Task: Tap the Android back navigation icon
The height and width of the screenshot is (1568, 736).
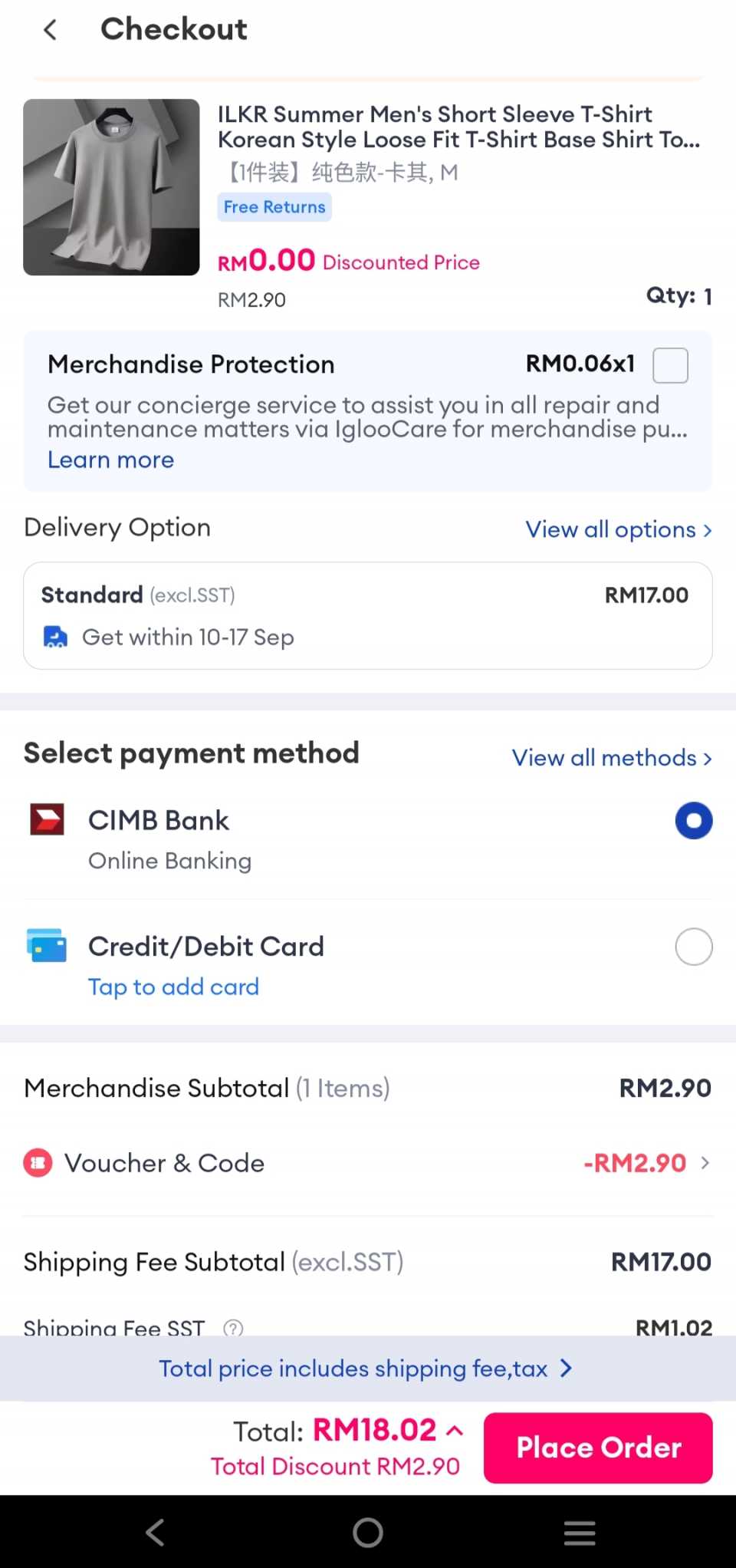Action: click(156, 1532)
